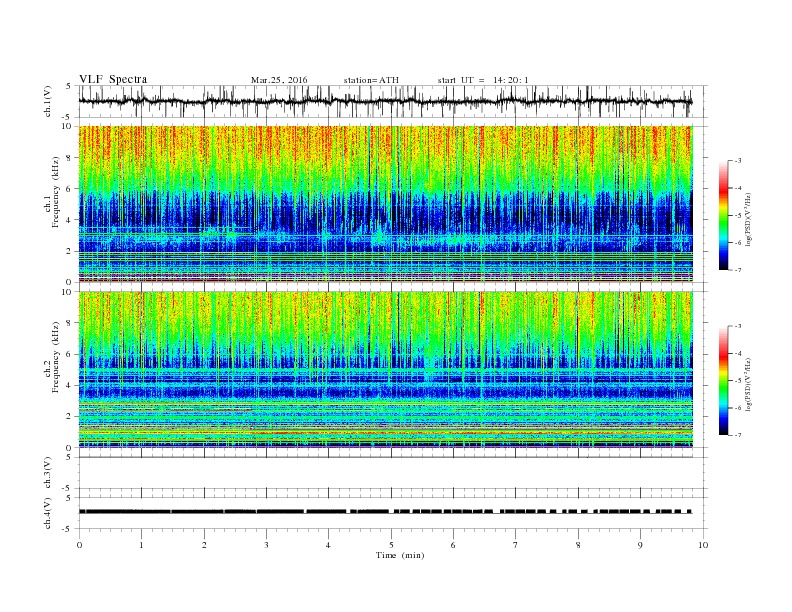
Task: Click the ch.1 spectrogram "2" kHz tick label
Action: click(70, 251)
